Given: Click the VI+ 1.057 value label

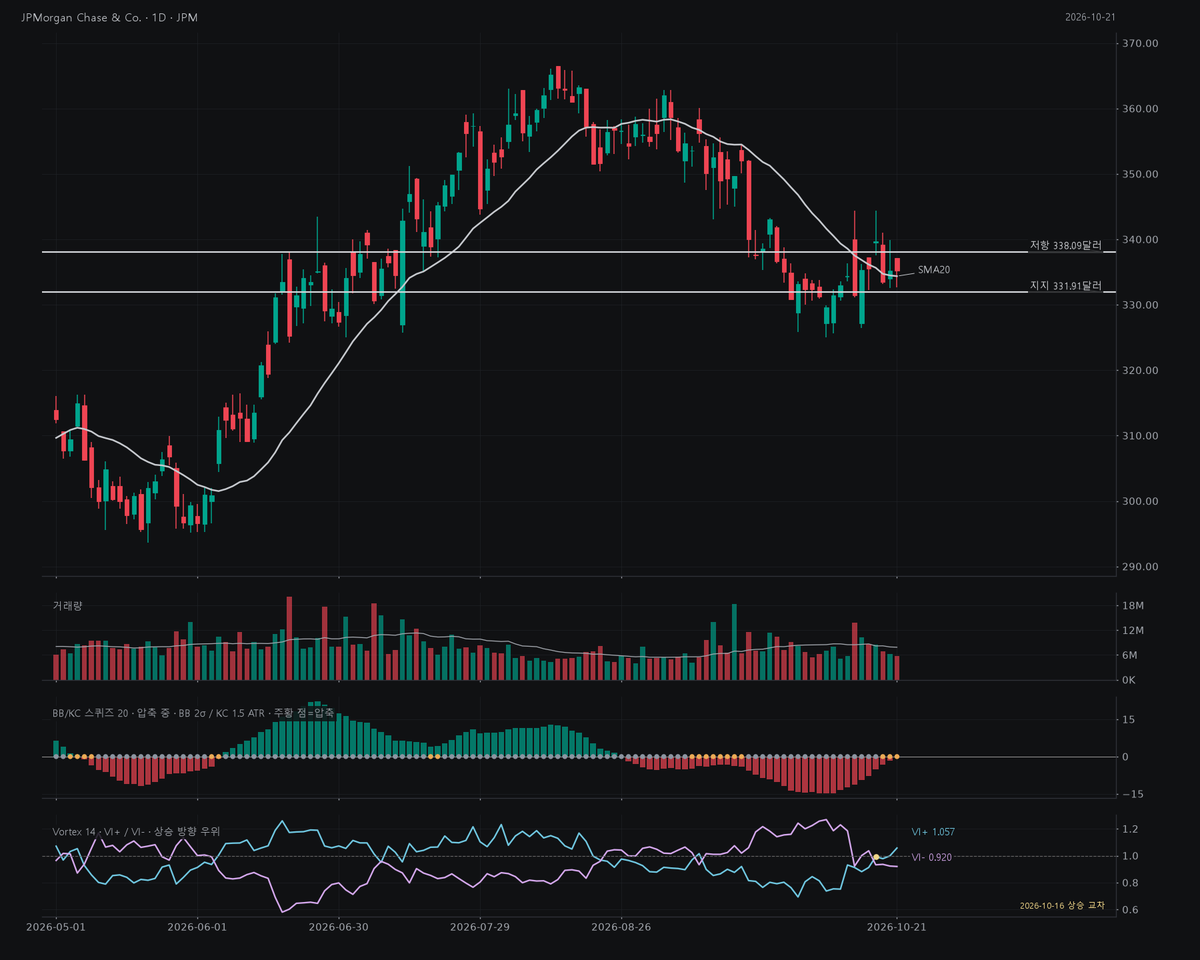Looking at the screenshot, I should point(933,832).
